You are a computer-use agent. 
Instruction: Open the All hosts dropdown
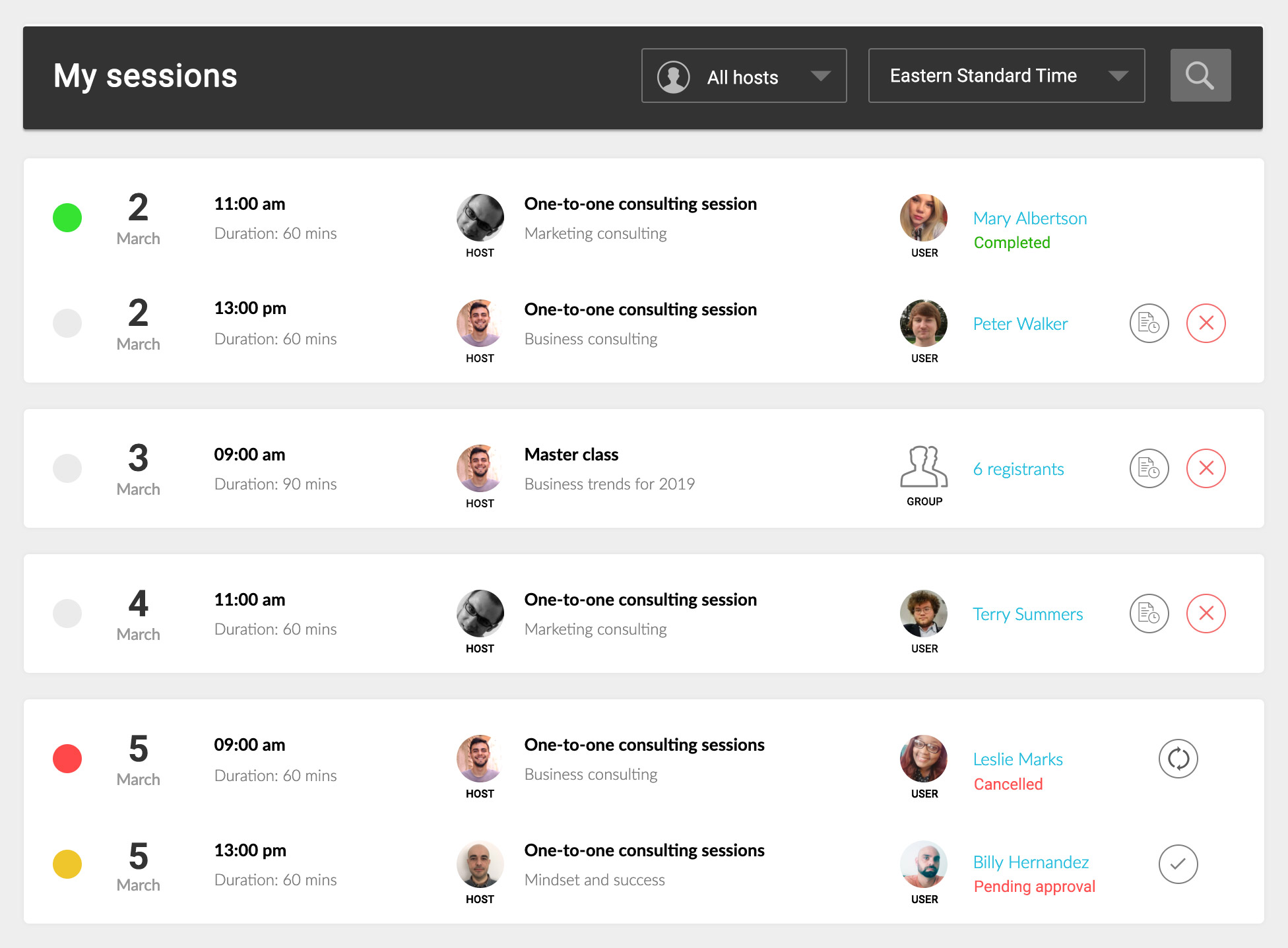pos(744,76)
